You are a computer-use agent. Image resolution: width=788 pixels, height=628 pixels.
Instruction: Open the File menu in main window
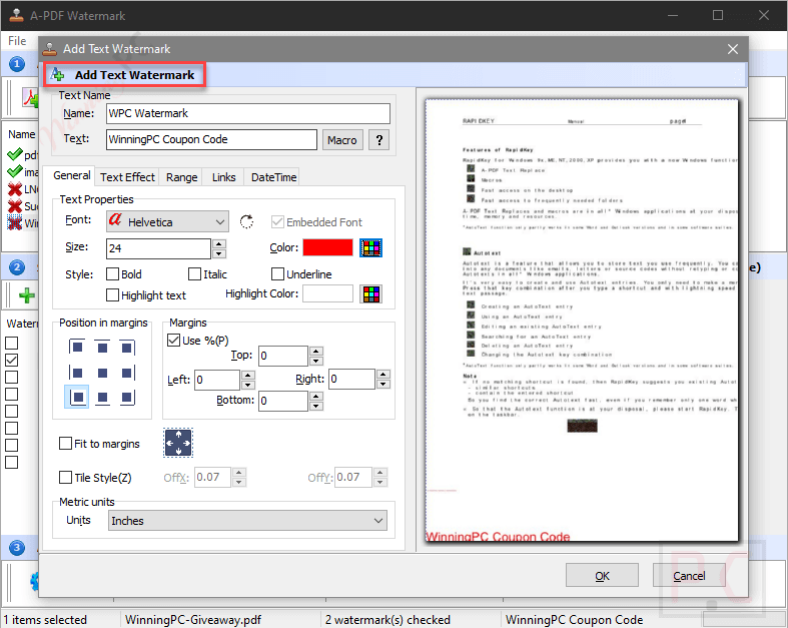(x=17, y=41)
